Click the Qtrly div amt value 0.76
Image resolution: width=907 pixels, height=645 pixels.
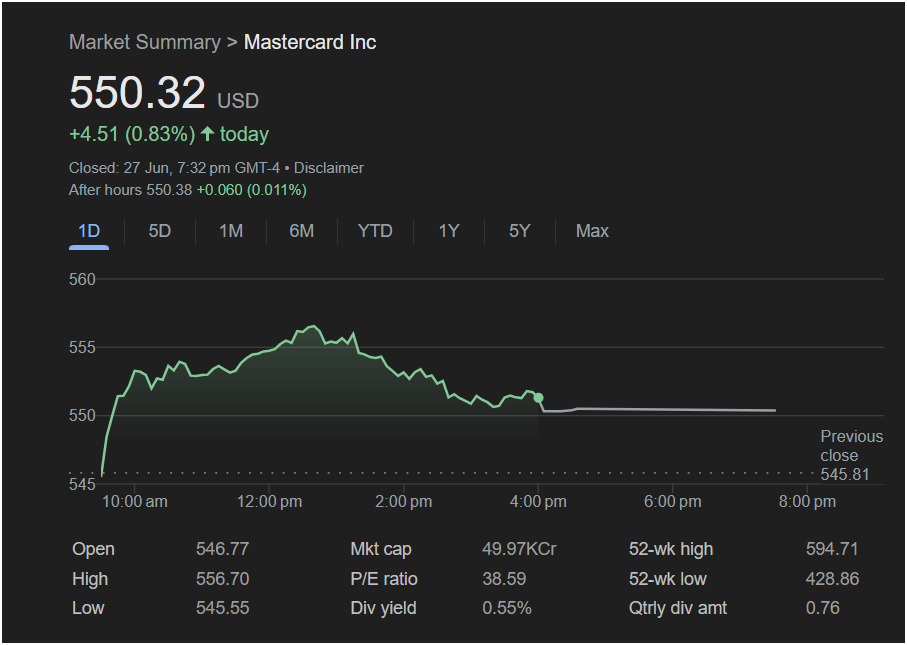tap(823, 608)
